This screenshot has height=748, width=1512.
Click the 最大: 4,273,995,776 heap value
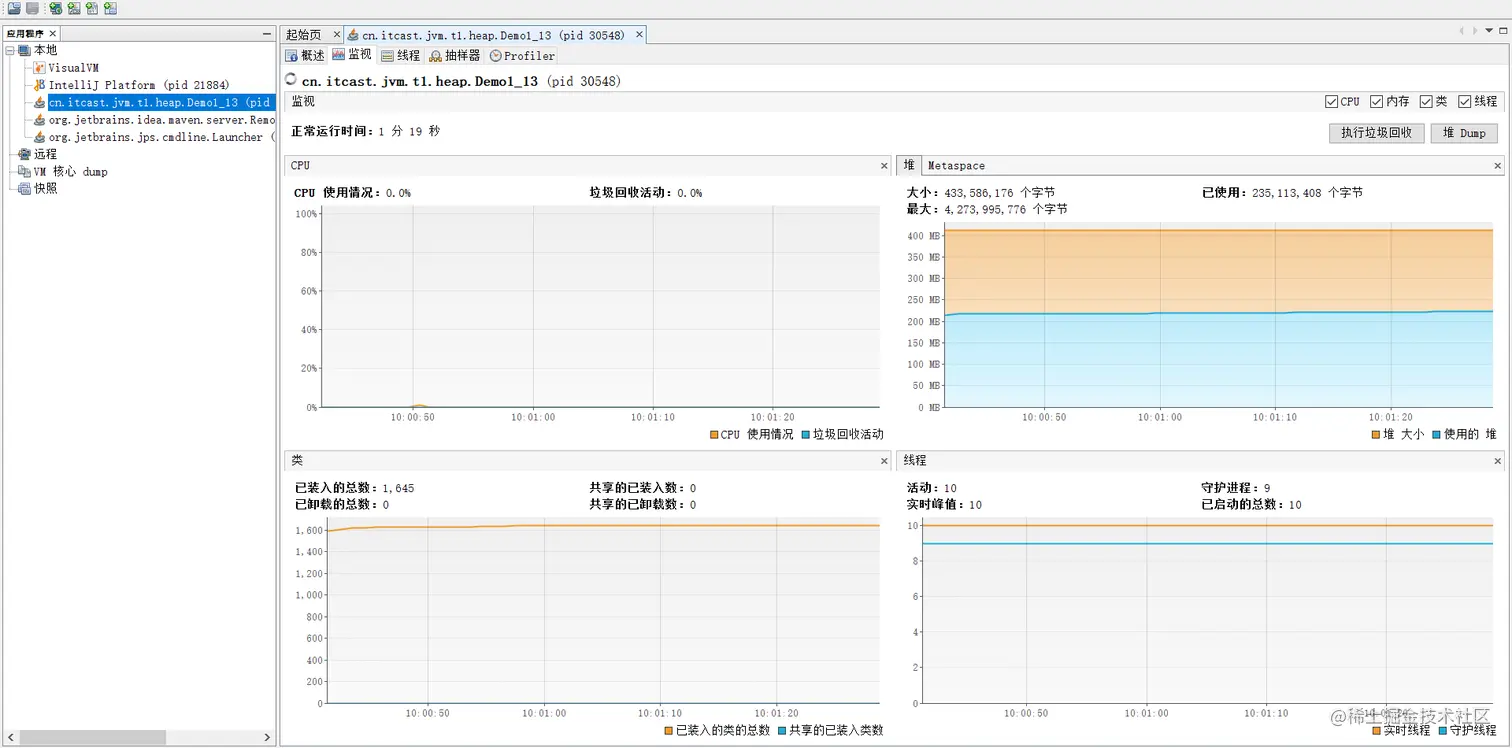tap(986, 209)
